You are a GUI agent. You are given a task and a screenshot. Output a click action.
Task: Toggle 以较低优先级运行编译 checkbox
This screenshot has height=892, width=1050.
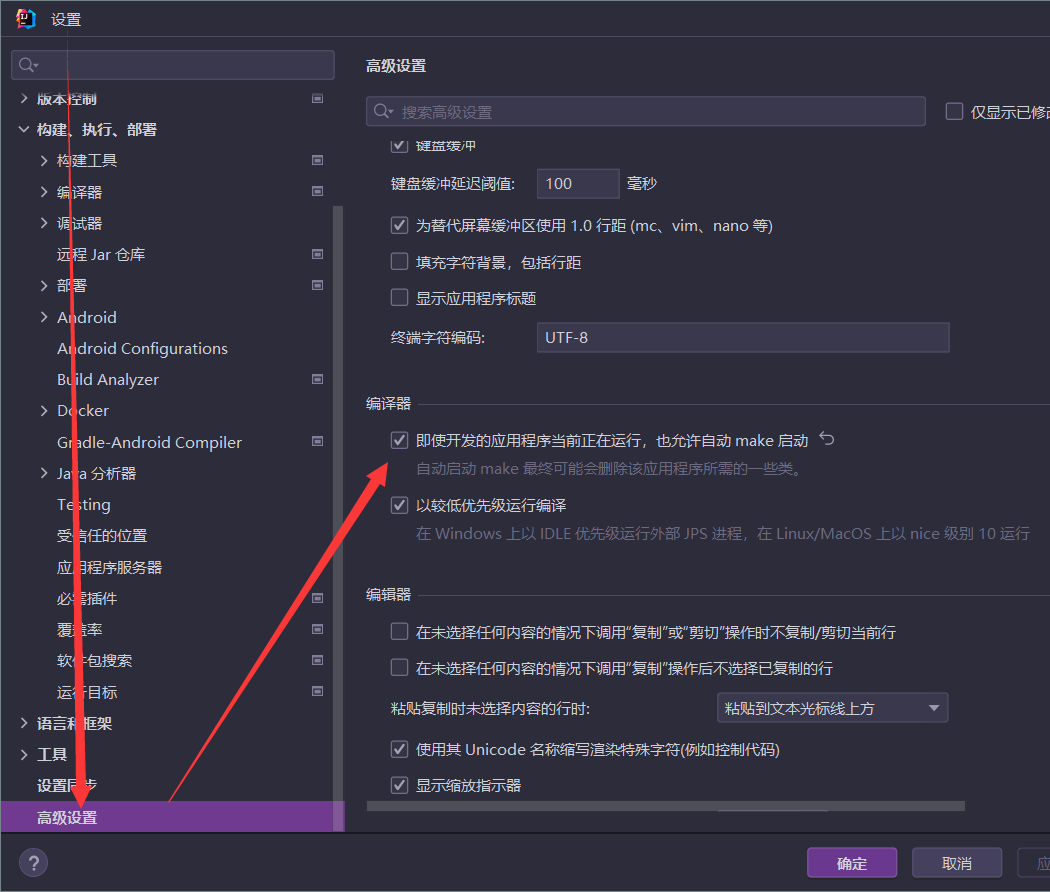click(399, 505)
